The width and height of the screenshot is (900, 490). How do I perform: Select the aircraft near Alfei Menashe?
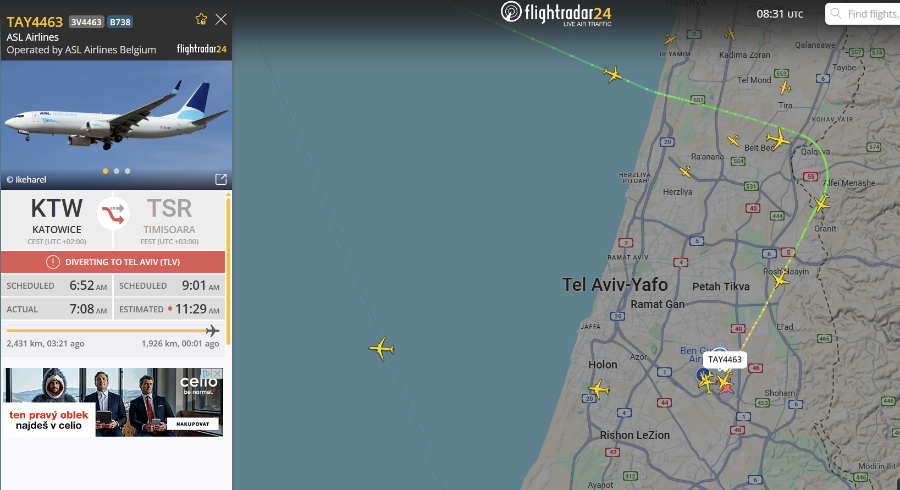coord(822,202)
